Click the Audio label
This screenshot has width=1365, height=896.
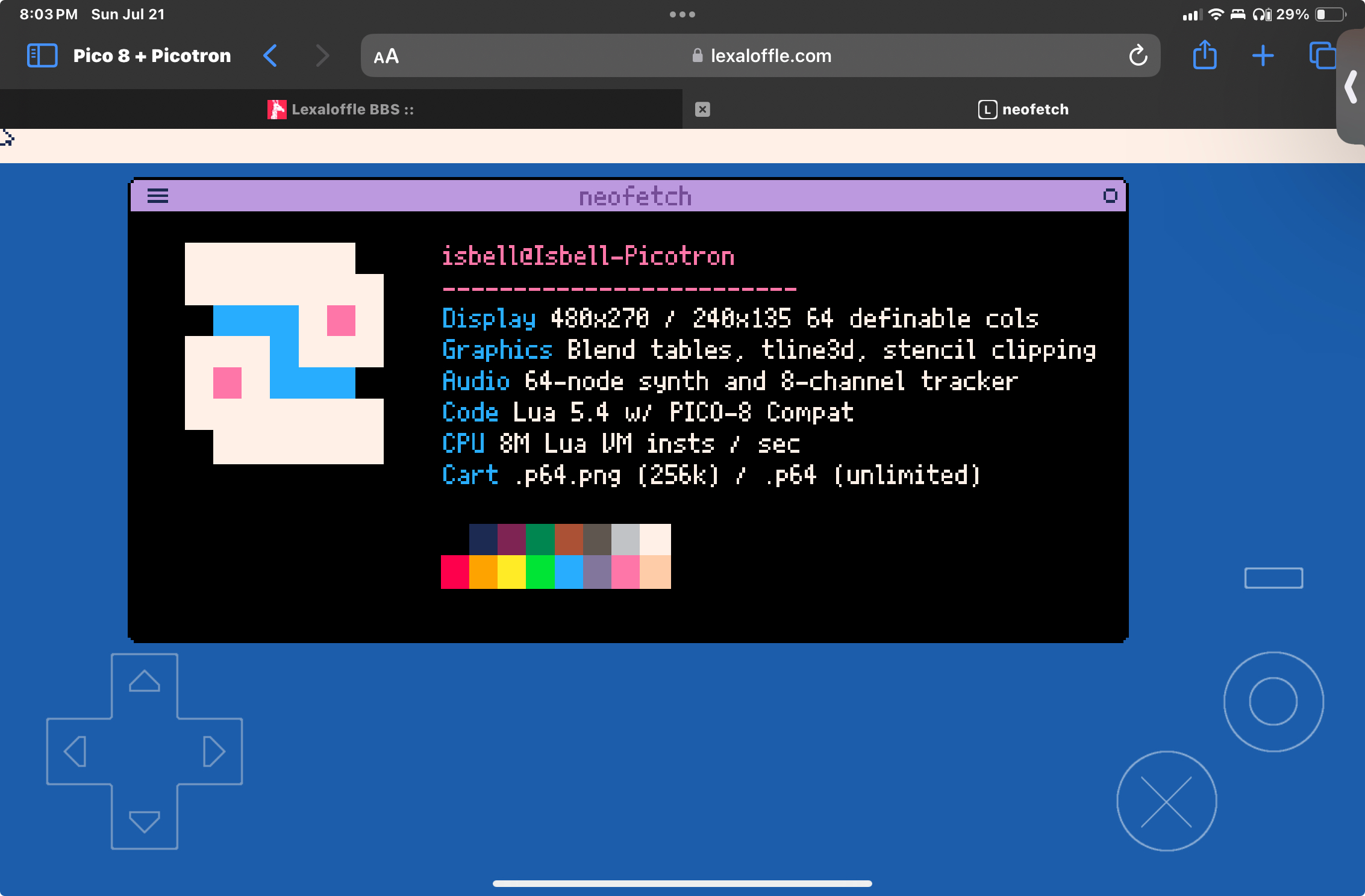[x=476, y=381]
